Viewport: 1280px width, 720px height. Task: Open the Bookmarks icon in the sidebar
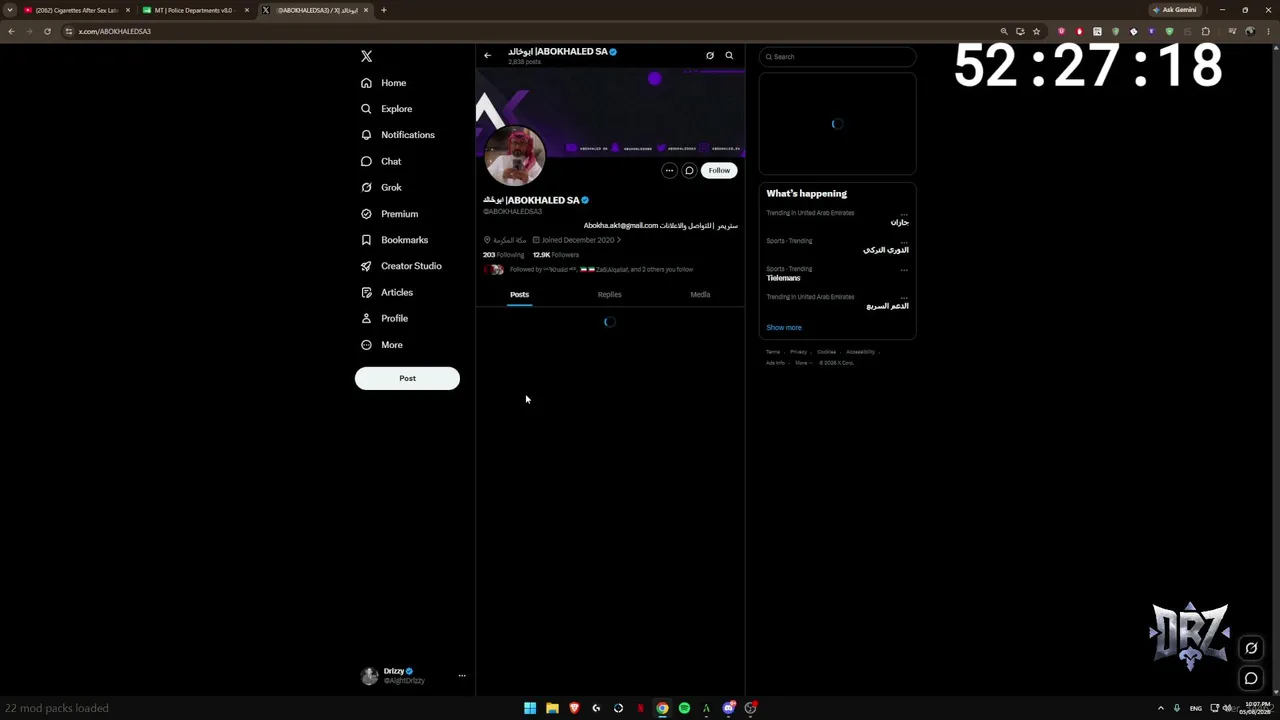tap(366, 240)
